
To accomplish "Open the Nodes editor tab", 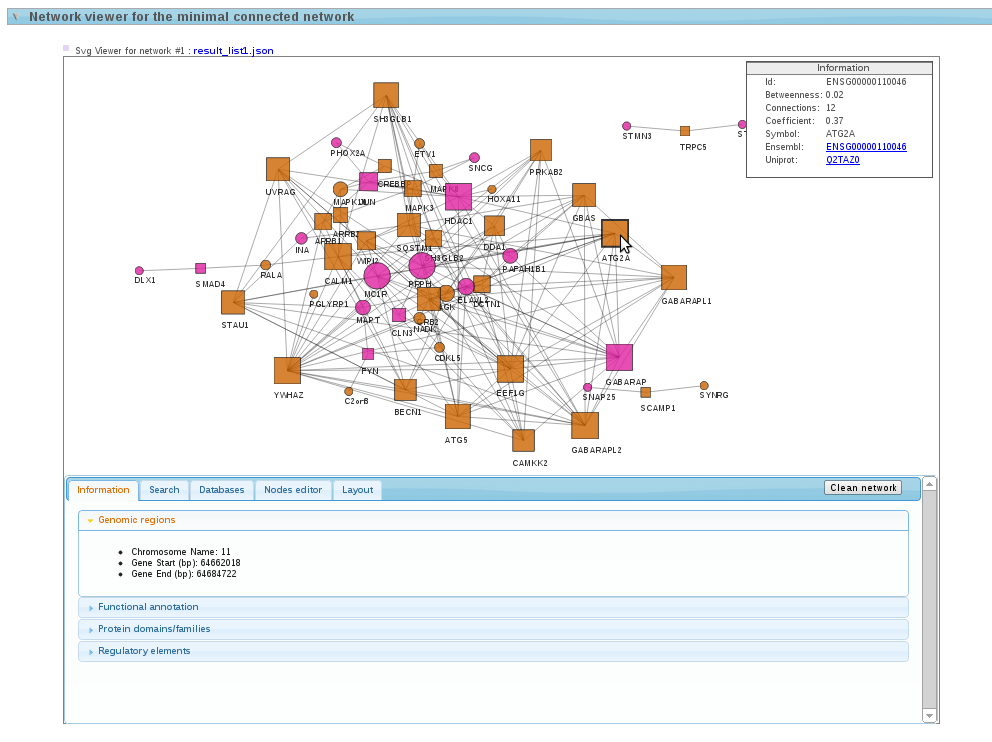I will coord(293,490).
